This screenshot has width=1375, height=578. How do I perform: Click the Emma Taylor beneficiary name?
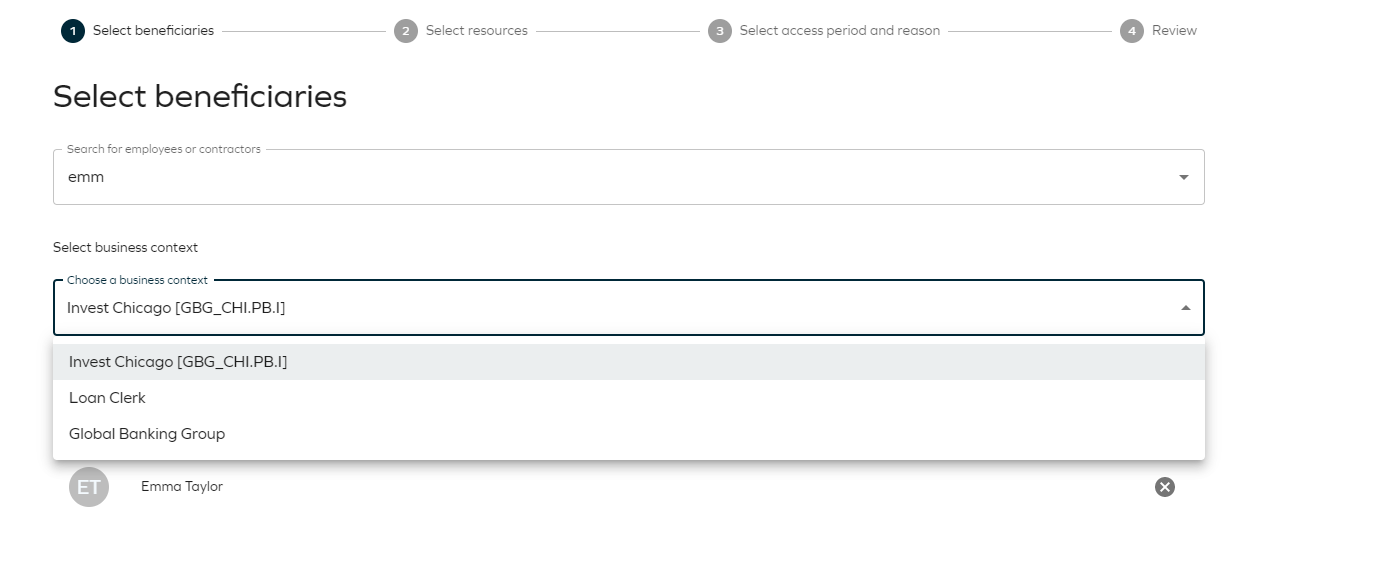tap(182, 487)
